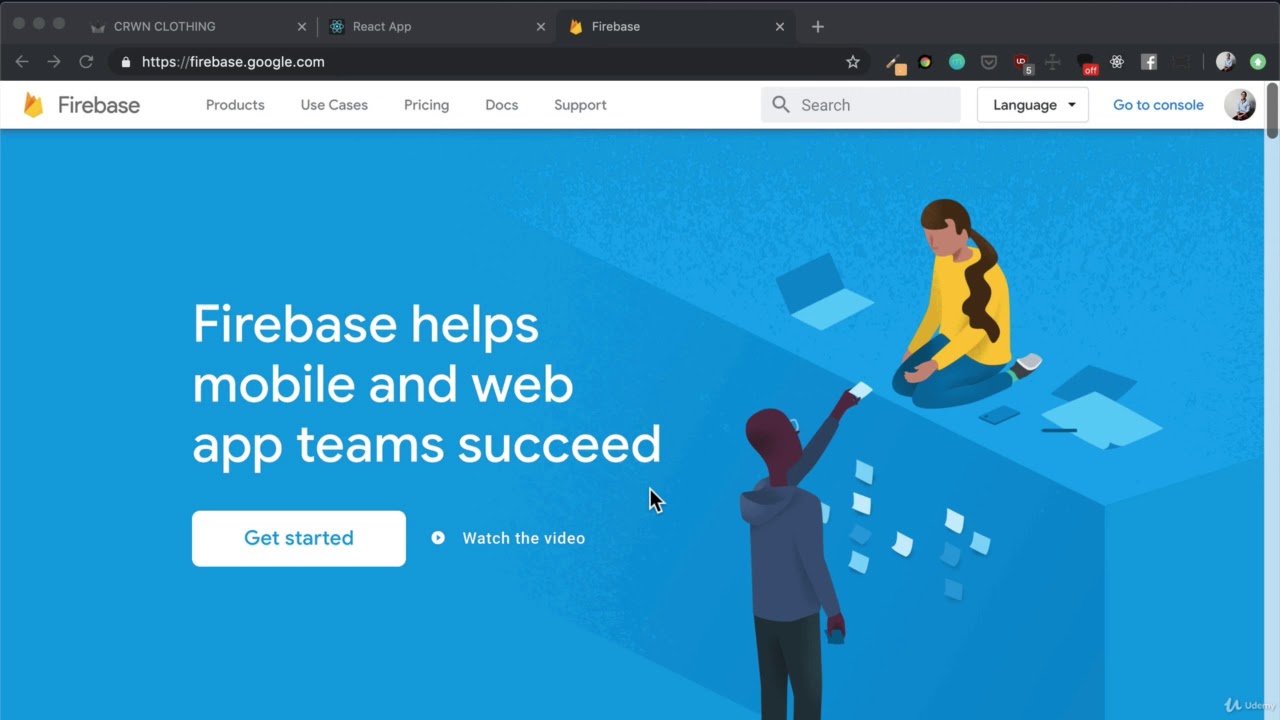Open the uBlock Origin extension icon
Image resolution: width=1280 pixels, height=720 pixels.
tap(1021, 63)
